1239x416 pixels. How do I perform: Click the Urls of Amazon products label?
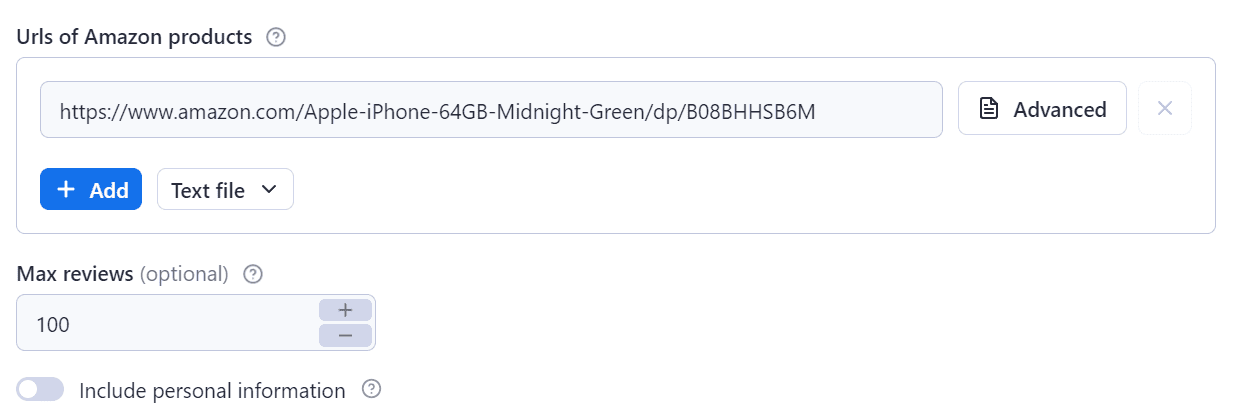(x=134, y=38)
